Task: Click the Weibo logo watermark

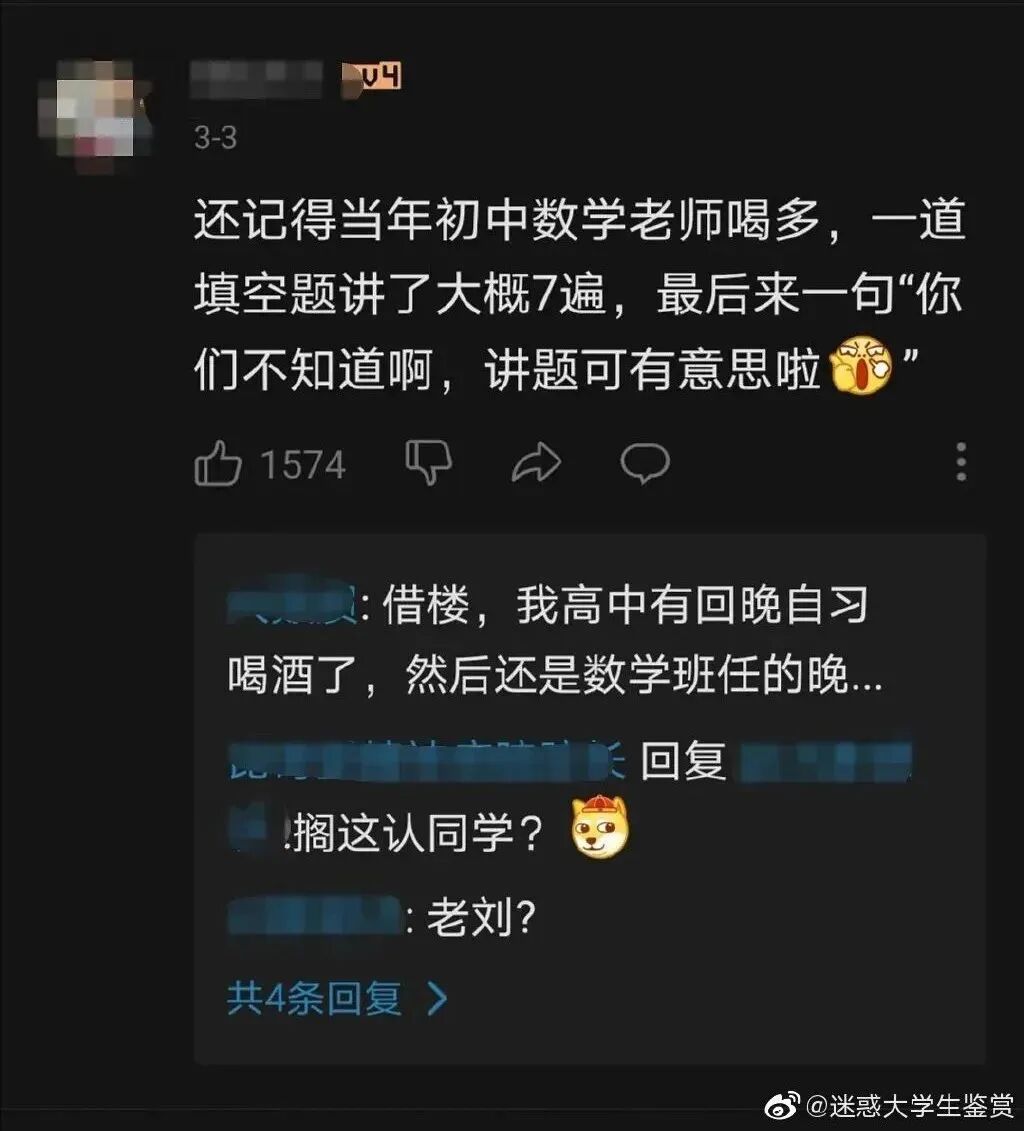Action: pos(782,1104)
